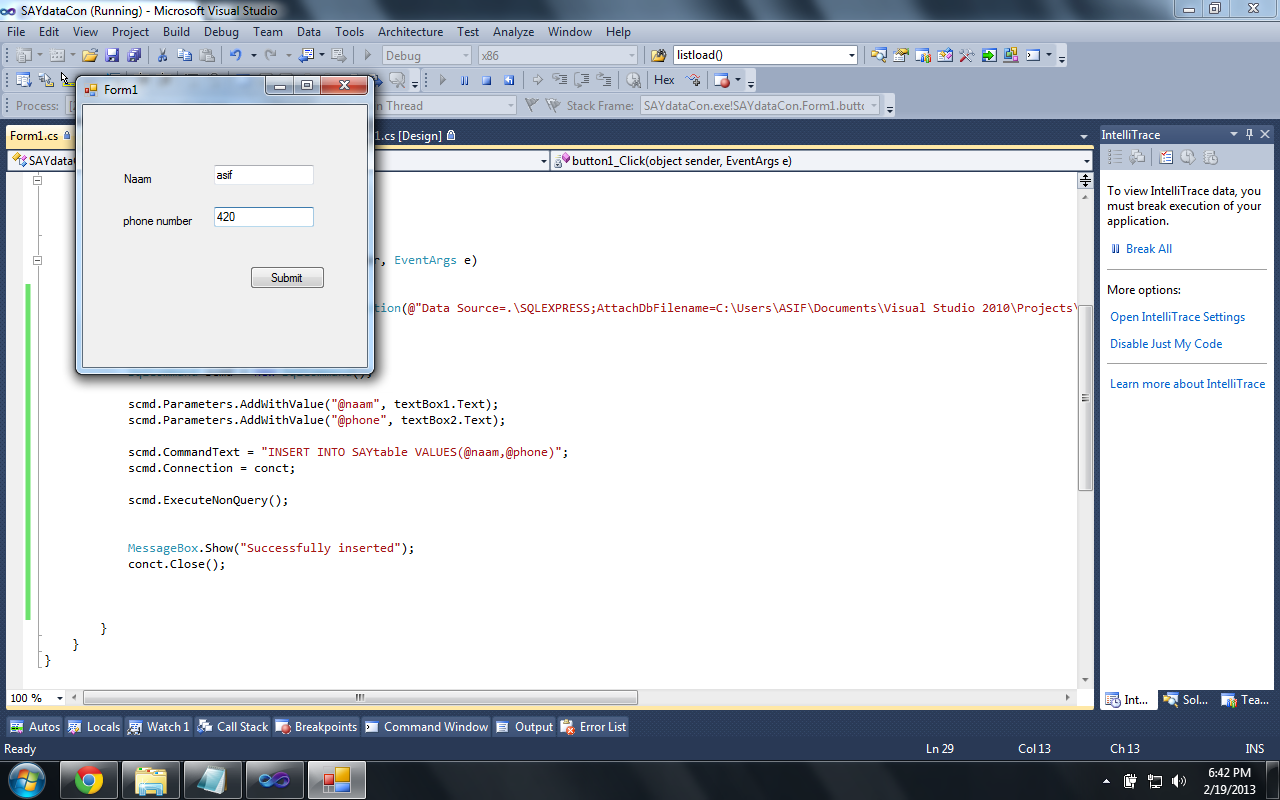
Task: Click the Find in Files icon
Action: (658, 56)
